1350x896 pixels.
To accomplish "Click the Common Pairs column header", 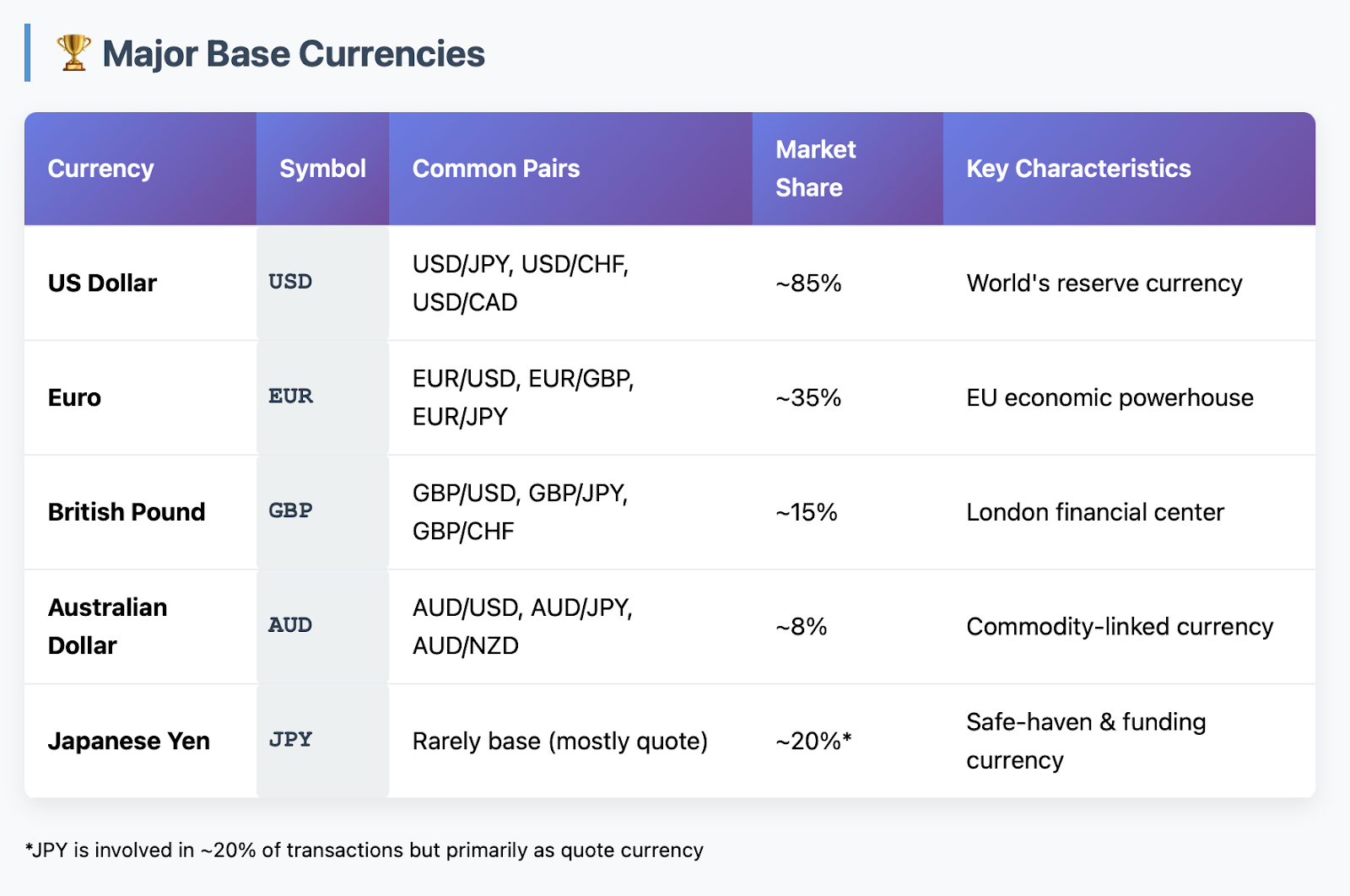I will pos(495,169).
